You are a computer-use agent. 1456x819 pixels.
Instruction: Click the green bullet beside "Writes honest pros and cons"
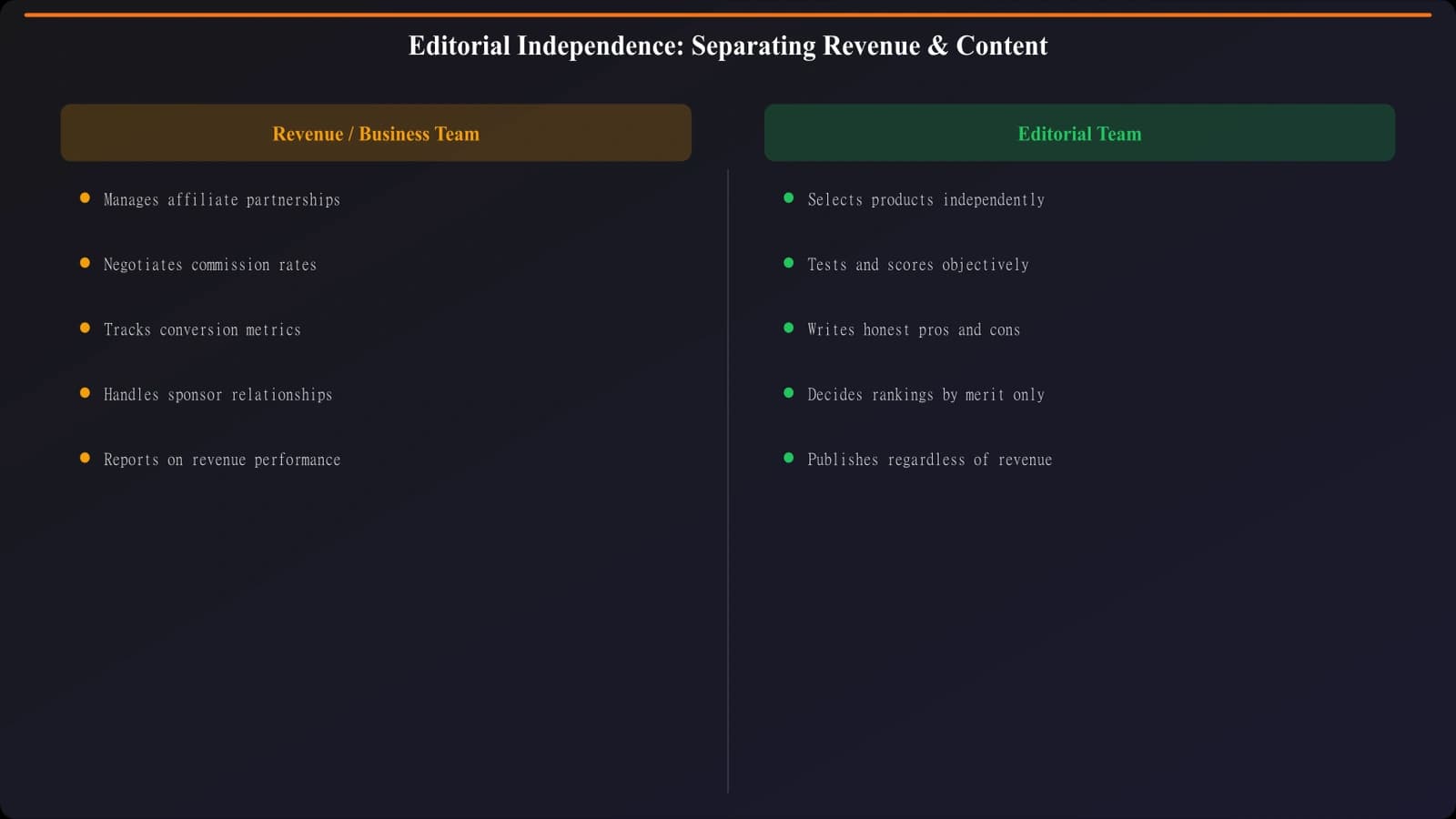click(x=789, y=327)
